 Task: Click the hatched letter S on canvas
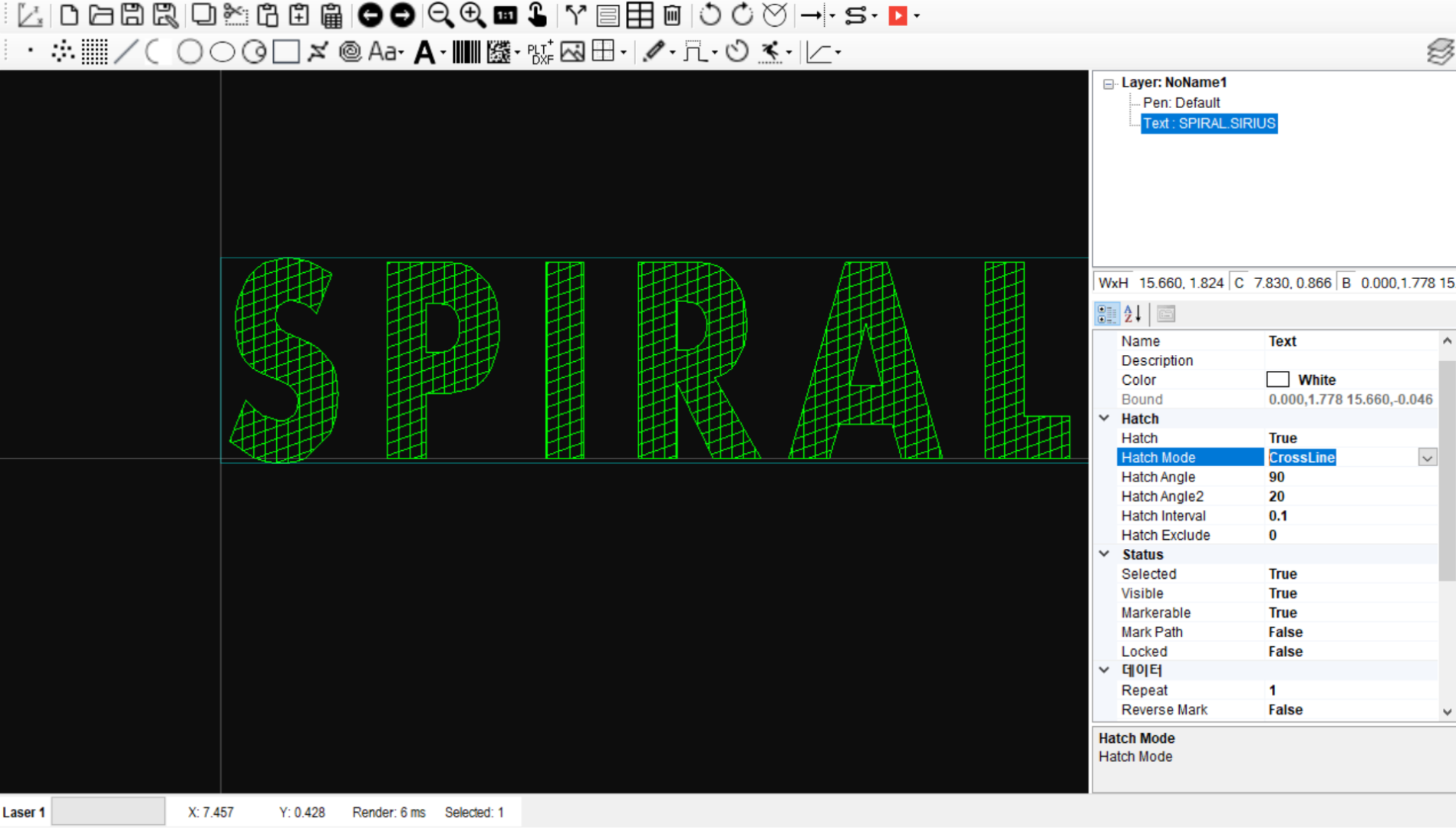tap(284, 360)
